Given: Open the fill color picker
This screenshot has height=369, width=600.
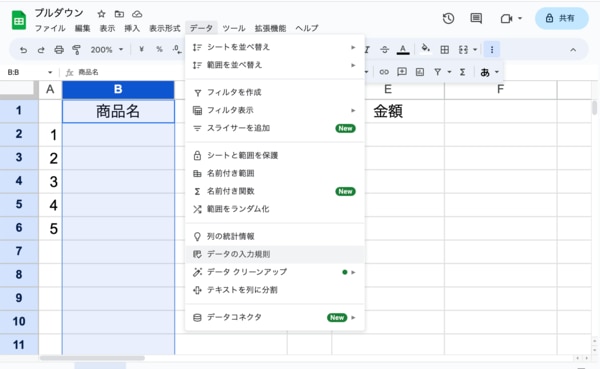Looking at the screenshot, I should 425,49.
